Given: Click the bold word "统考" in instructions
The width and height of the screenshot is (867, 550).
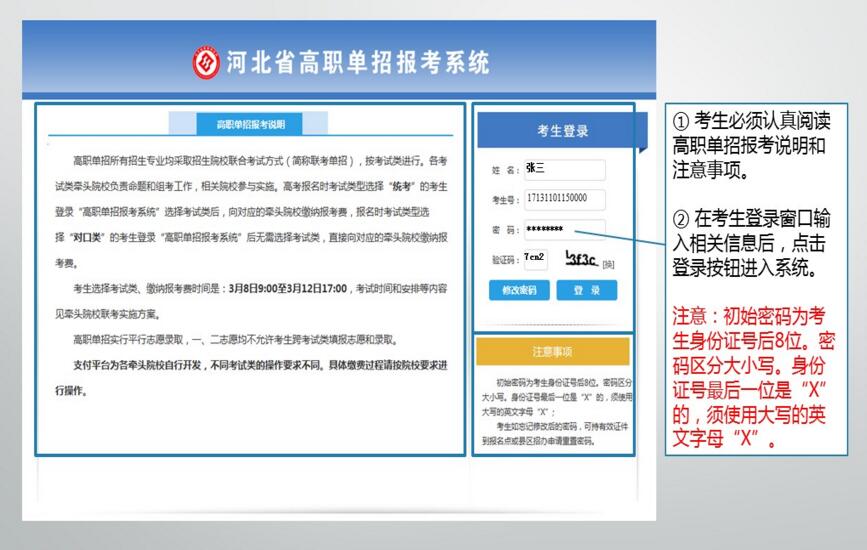Looking at the screenshot, I should (x=401, y=186).
